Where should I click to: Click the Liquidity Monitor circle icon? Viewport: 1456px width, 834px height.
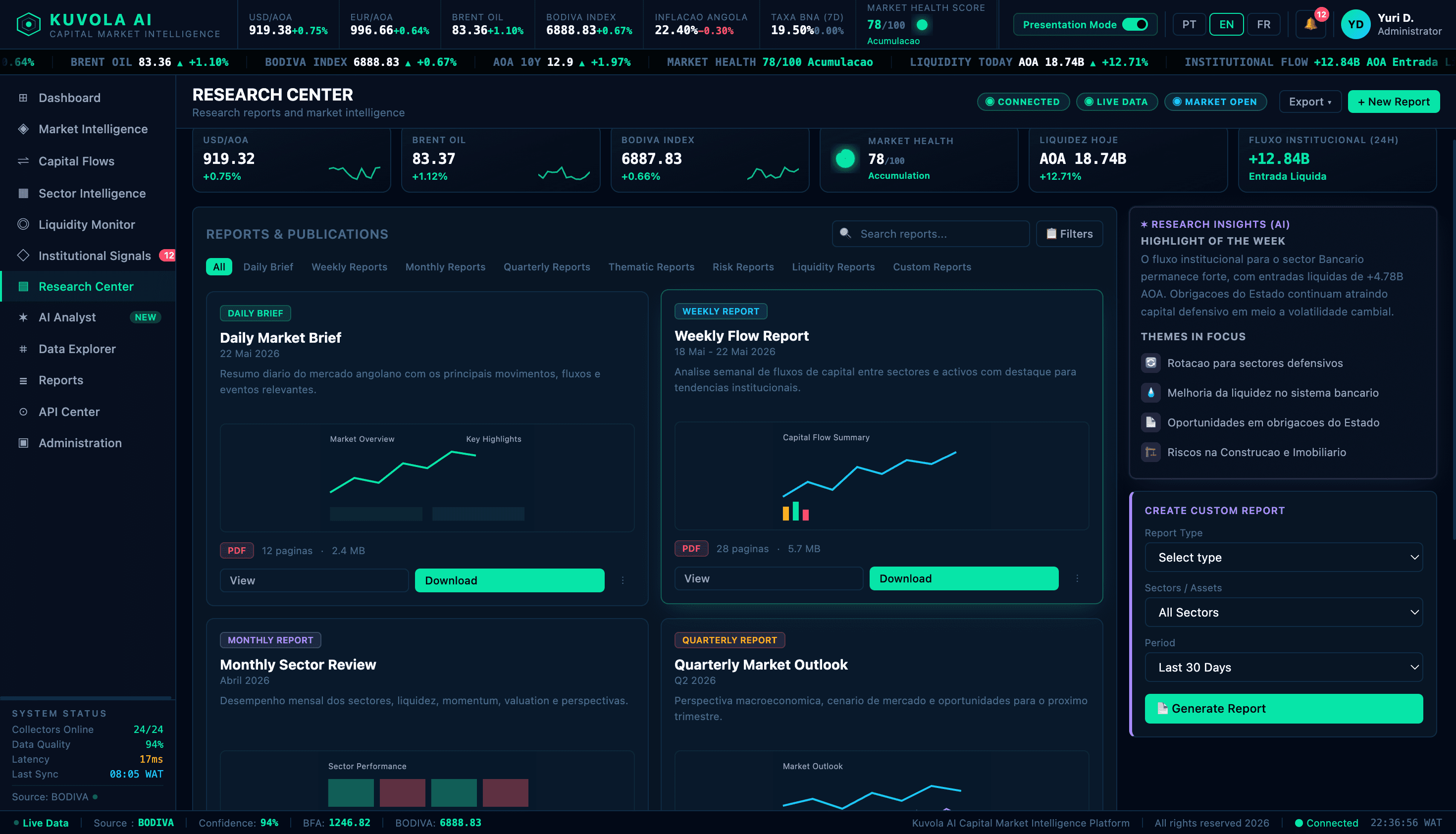click(23, 224)
